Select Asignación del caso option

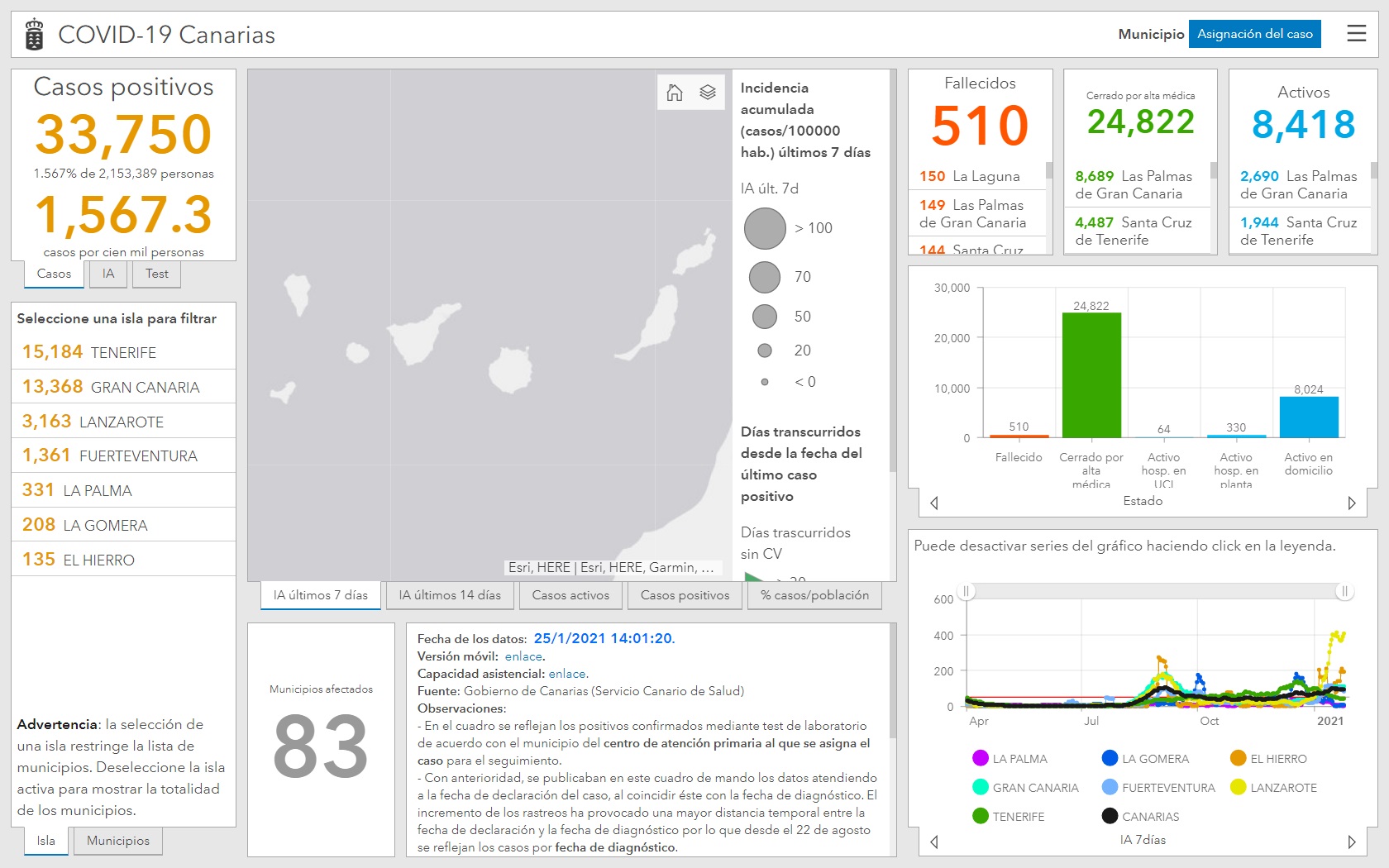tap(1254, 34)
